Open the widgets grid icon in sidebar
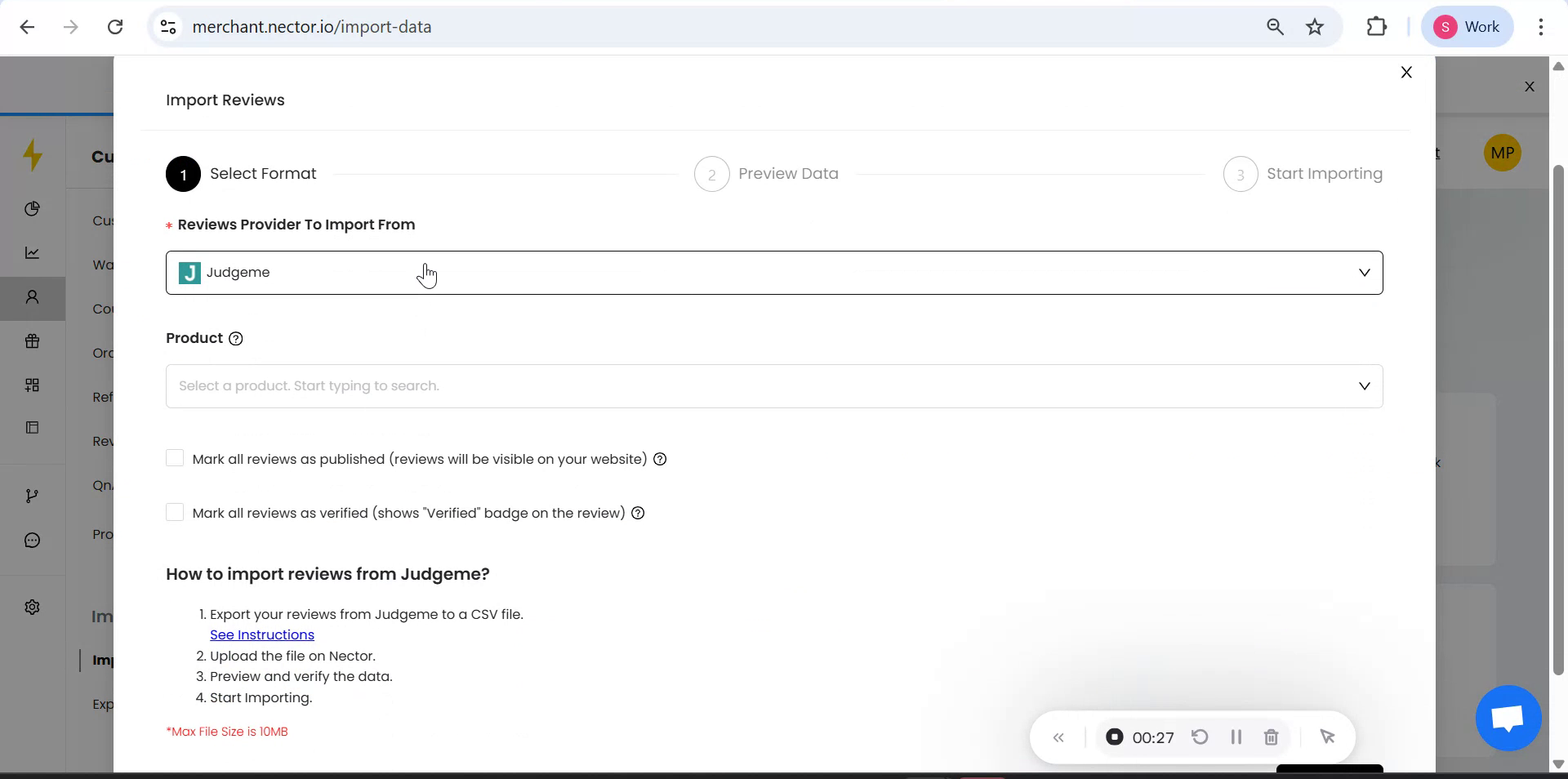 click(32, 385)
